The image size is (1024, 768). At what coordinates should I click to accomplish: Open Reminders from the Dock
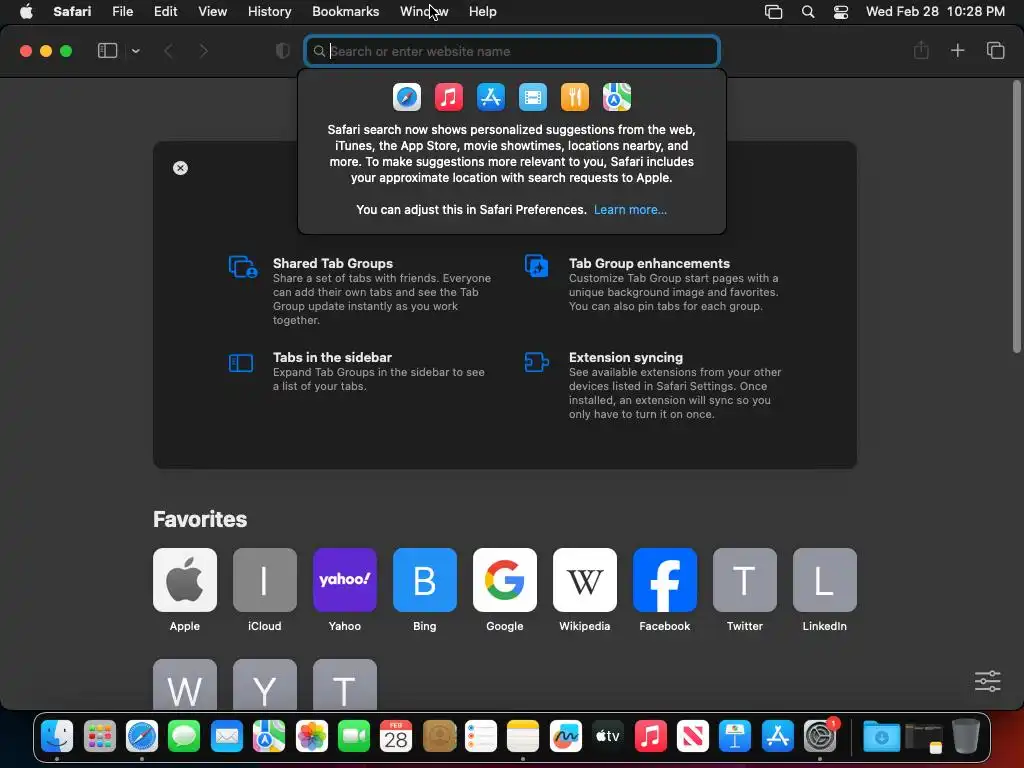pos(481,737)
